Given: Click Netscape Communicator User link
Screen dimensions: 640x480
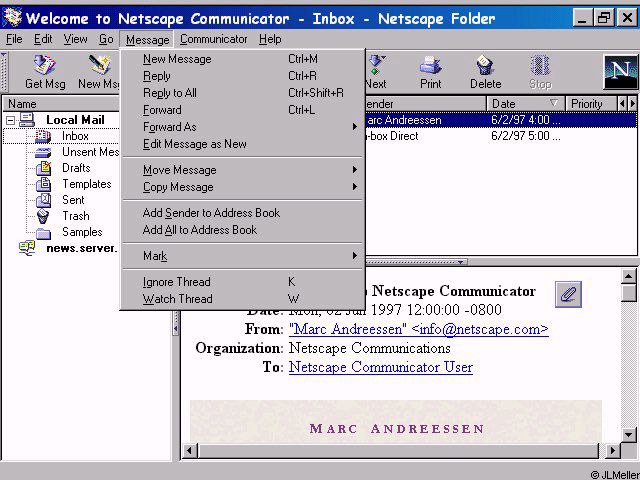Looking at the screenshot, I should click(381, 367).
